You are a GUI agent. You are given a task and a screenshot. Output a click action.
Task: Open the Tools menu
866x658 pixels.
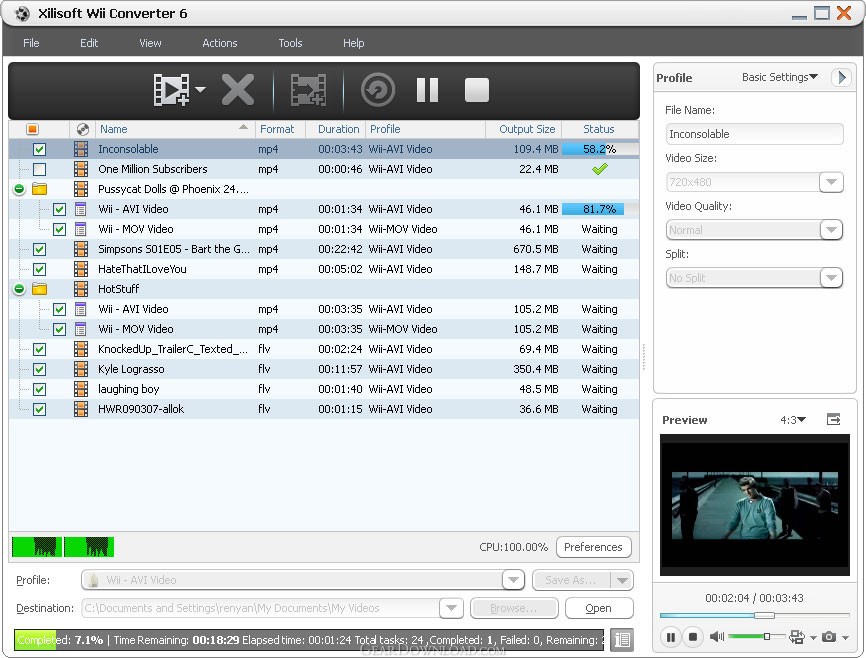290,43
